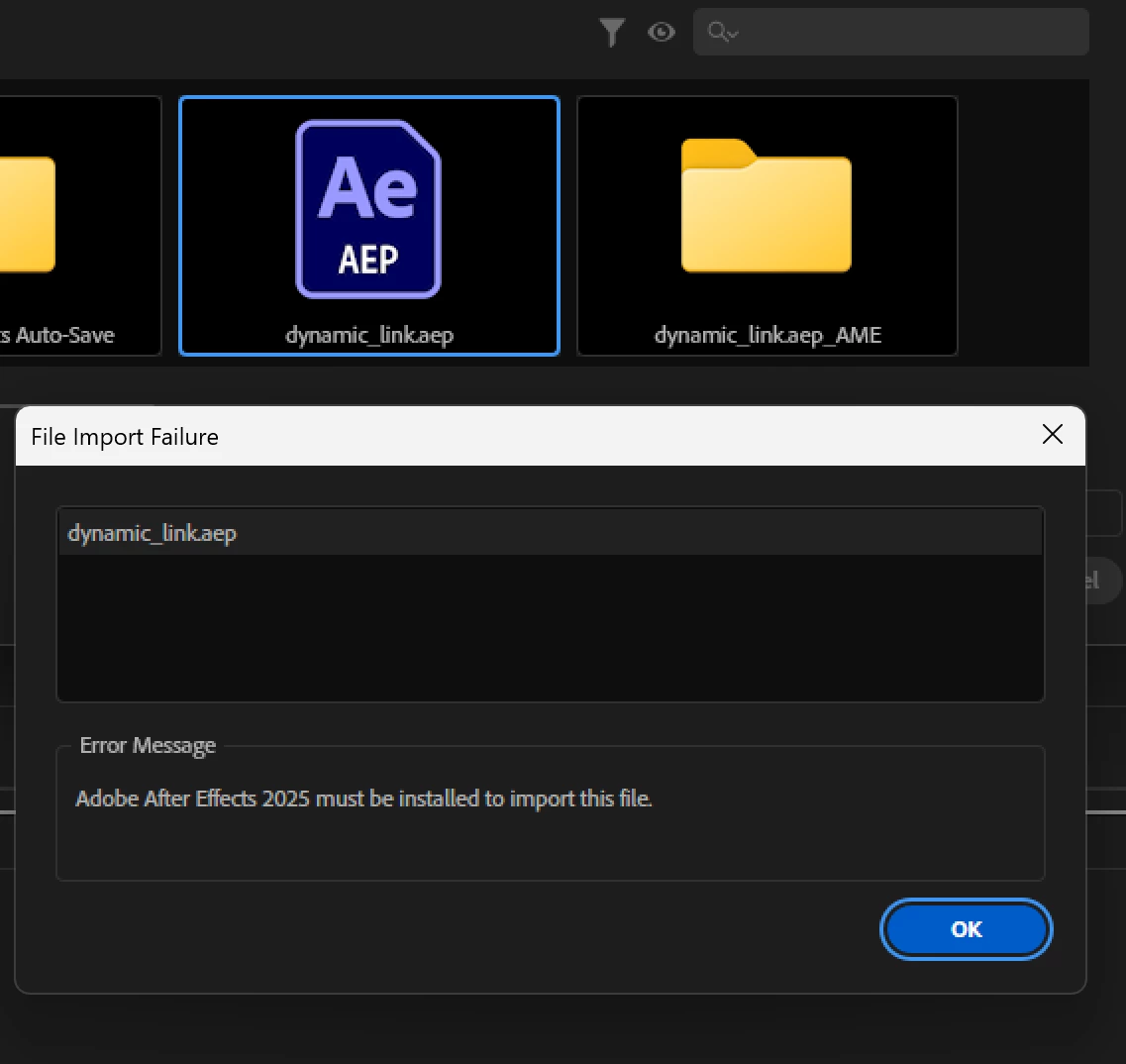
Task: Select the dynamic_link.aep file thumbnail
Action: pos(369,226)
